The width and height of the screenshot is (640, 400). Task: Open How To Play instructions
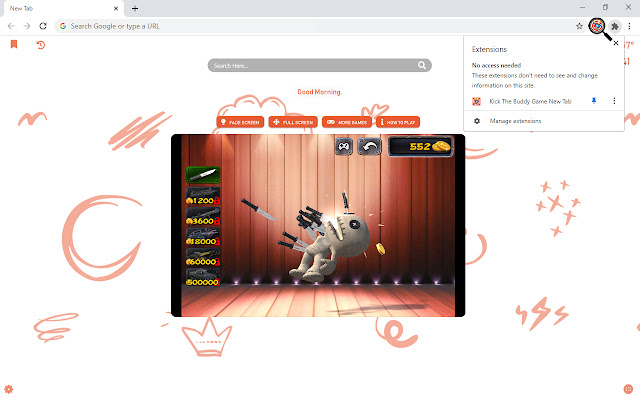pos(398,122)
